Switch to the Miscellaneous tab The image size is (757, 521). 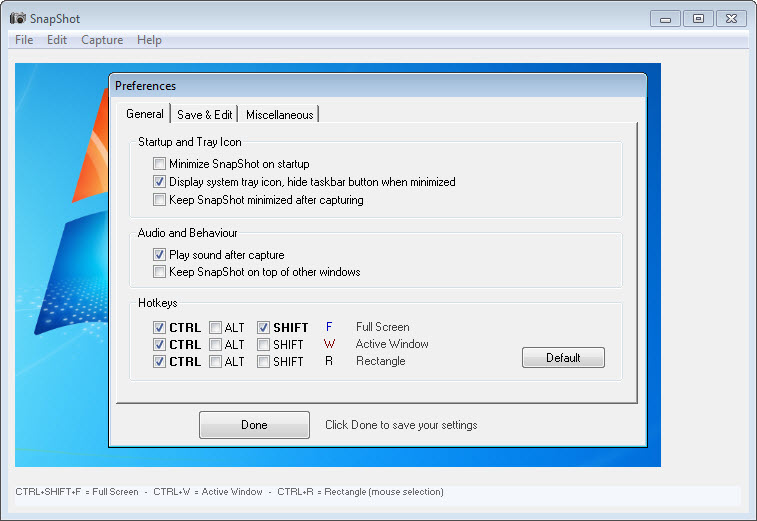pyautogui.click(x=280, y=115)
